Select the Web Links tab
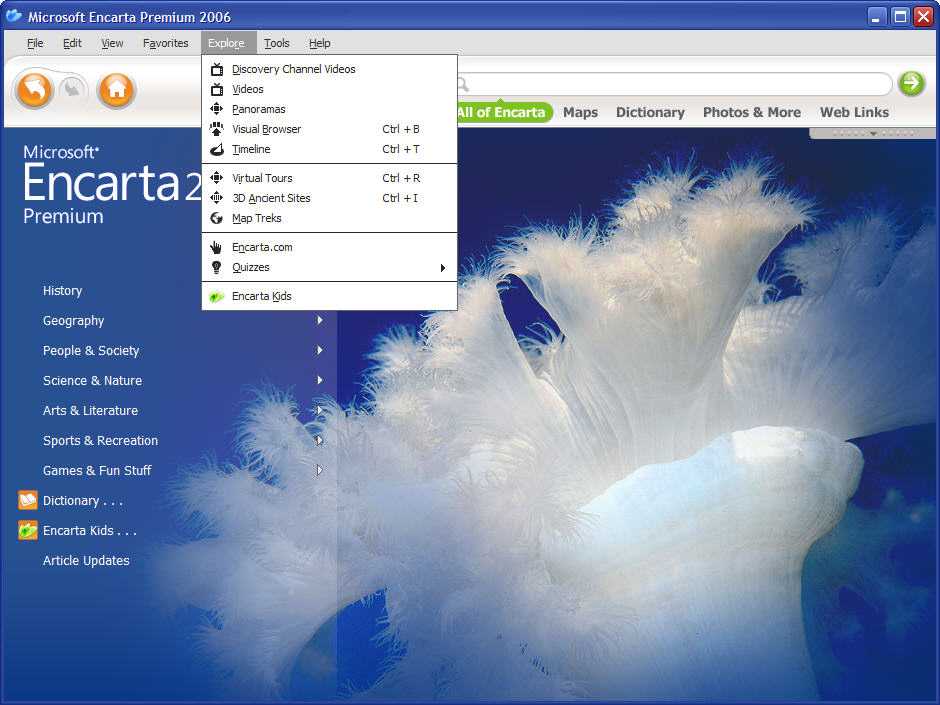The width and height of the screenshot is (940, 705). click(x=854, y=112)
